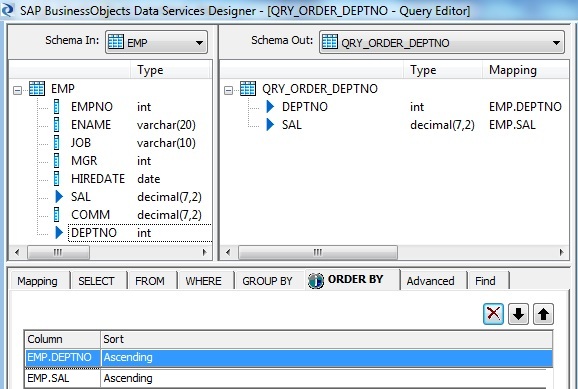The height and width of the screenshot is (389, 578).
Task: Click the ORDER BY tab's indicator icon
Action: 316,281
